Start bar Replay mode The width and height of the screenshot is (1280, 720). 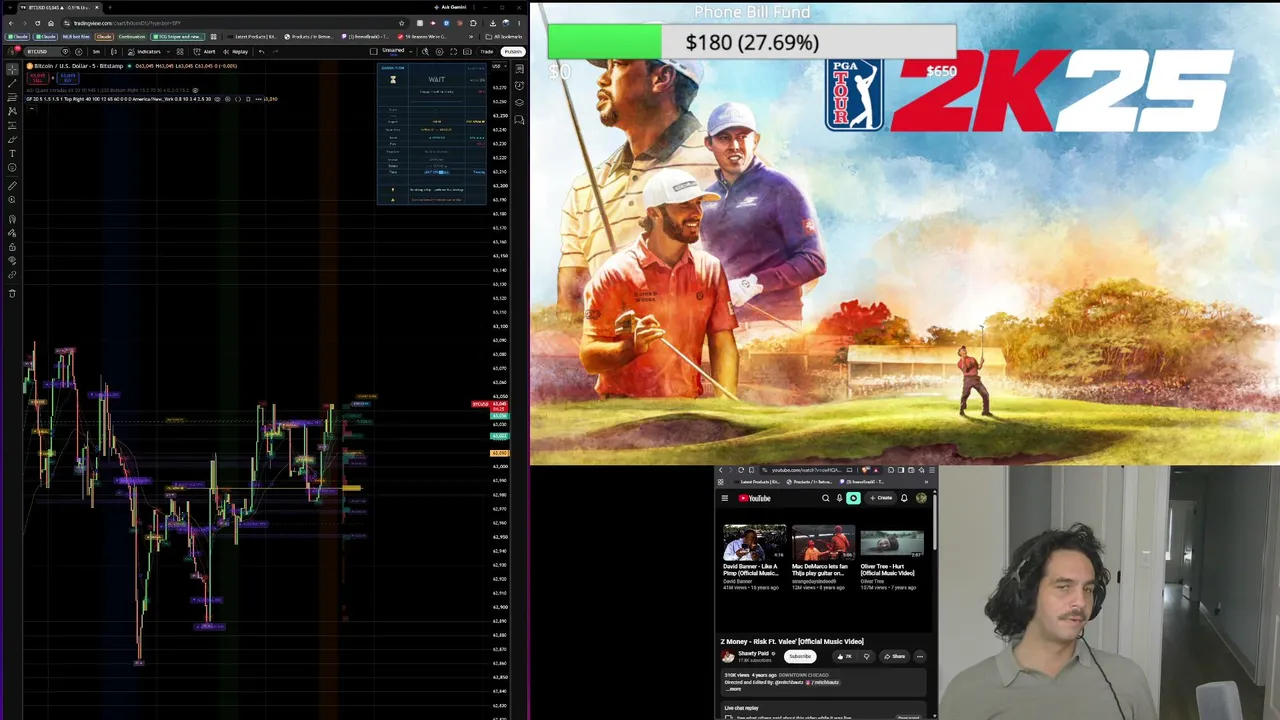(x=237, y=51)
